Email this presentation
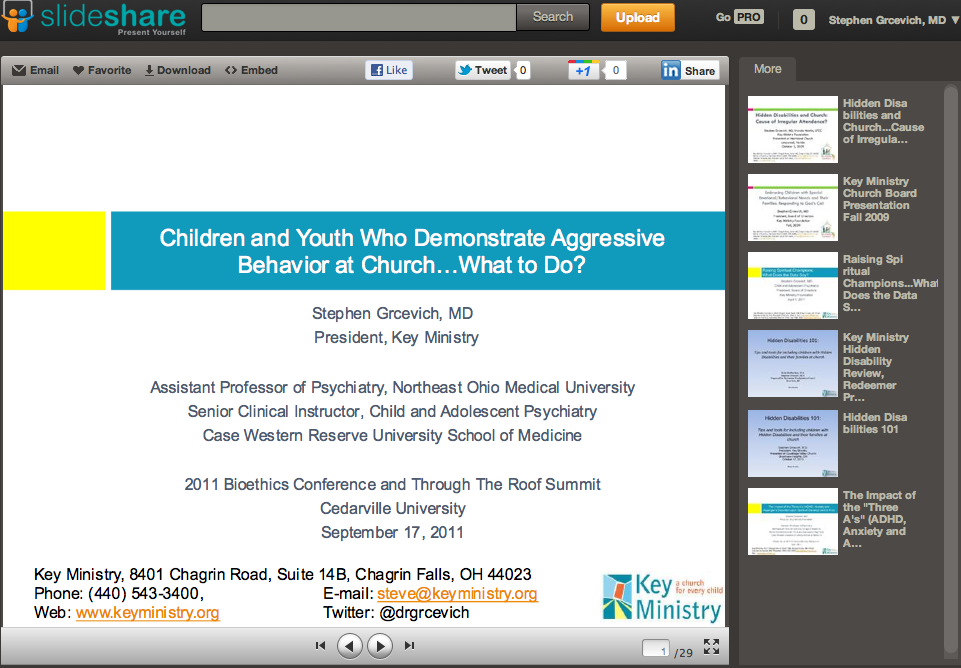Viewport: 961px width, 668px height. click(x=35, y=70)
